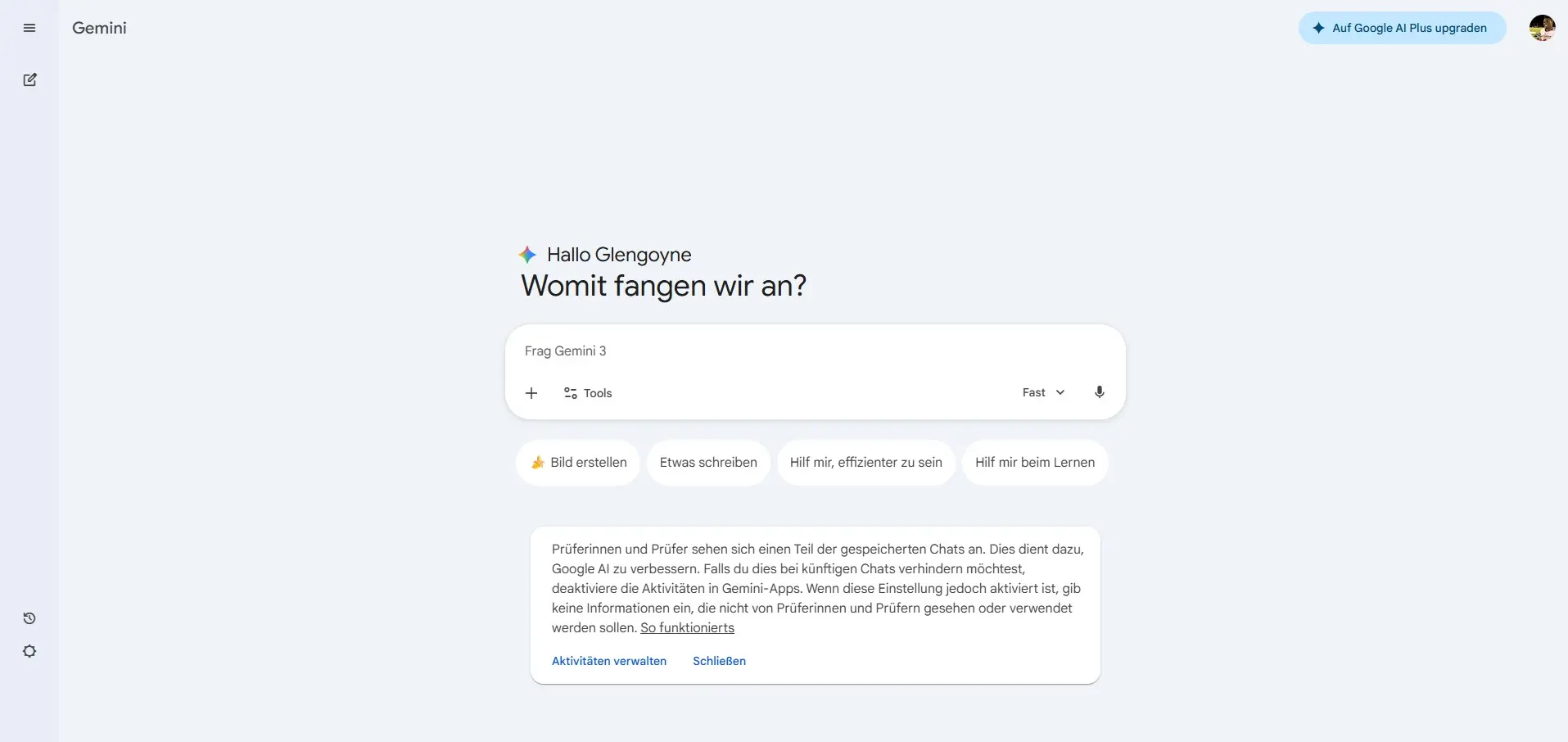This screenshot has height=742, width=1568.
Task: Focus the 'Frag Gemini 3' prompt field
Action: tap(815, 351)
